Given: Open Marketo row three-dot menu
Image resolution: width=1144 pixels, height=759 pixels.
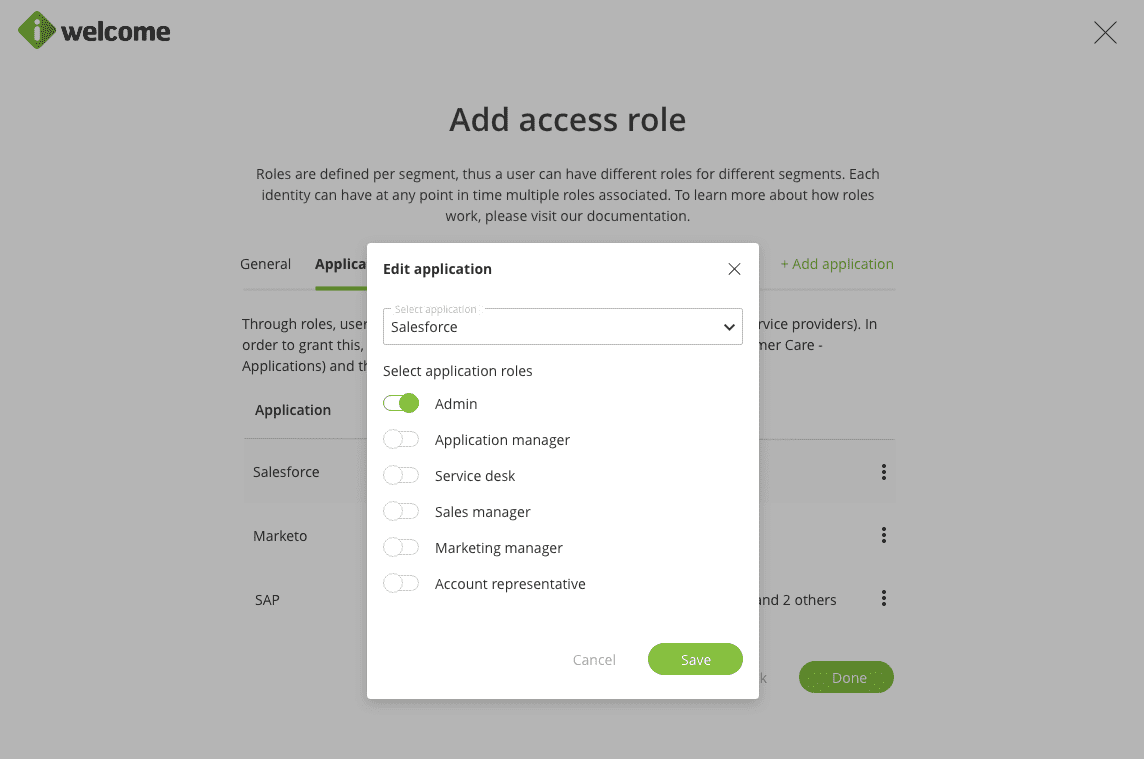Looking at the screenshot, I should [x=884, y=536].
